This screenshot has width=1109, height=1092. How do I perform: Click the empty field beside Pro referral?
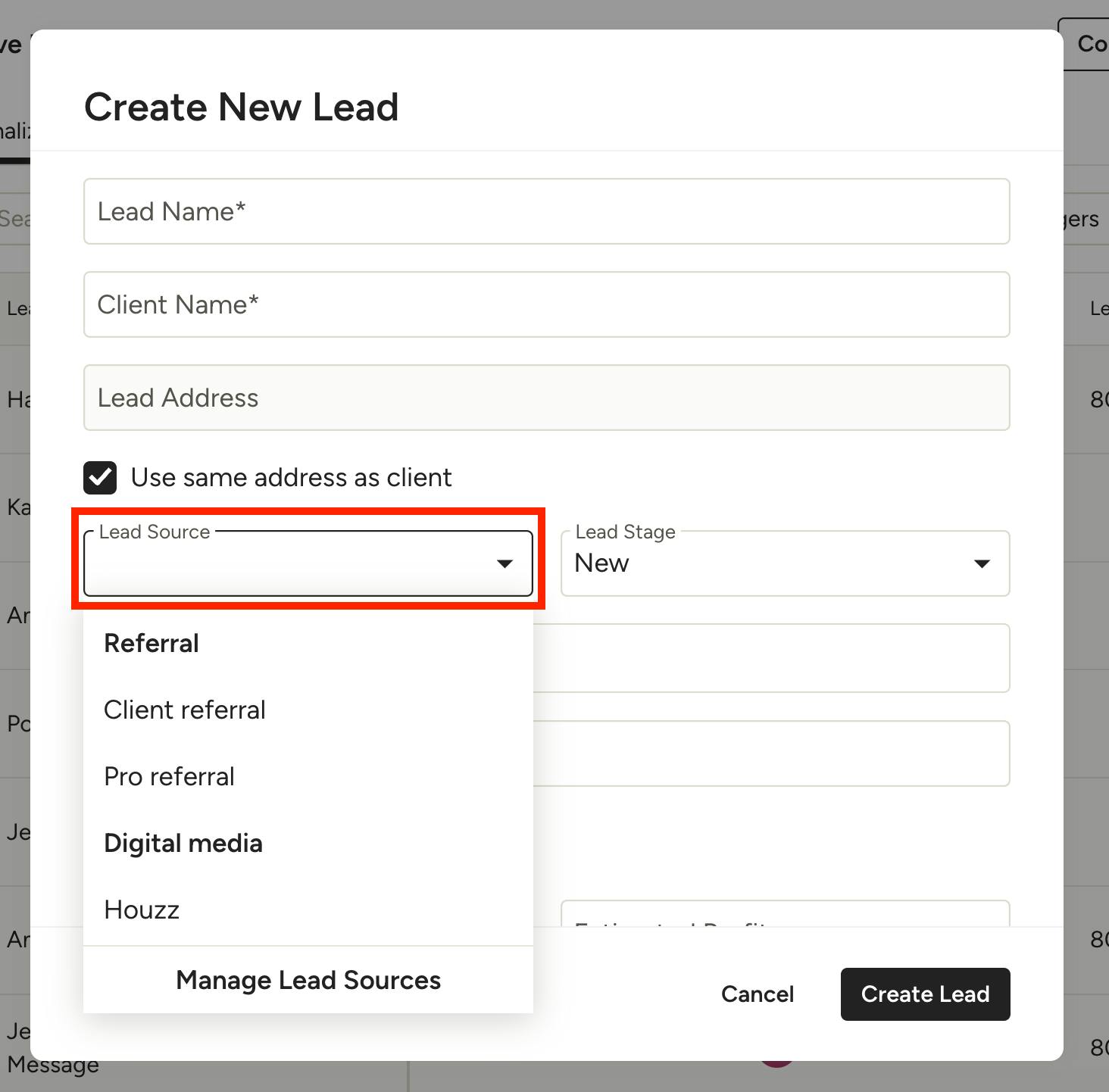click(771, 753)
